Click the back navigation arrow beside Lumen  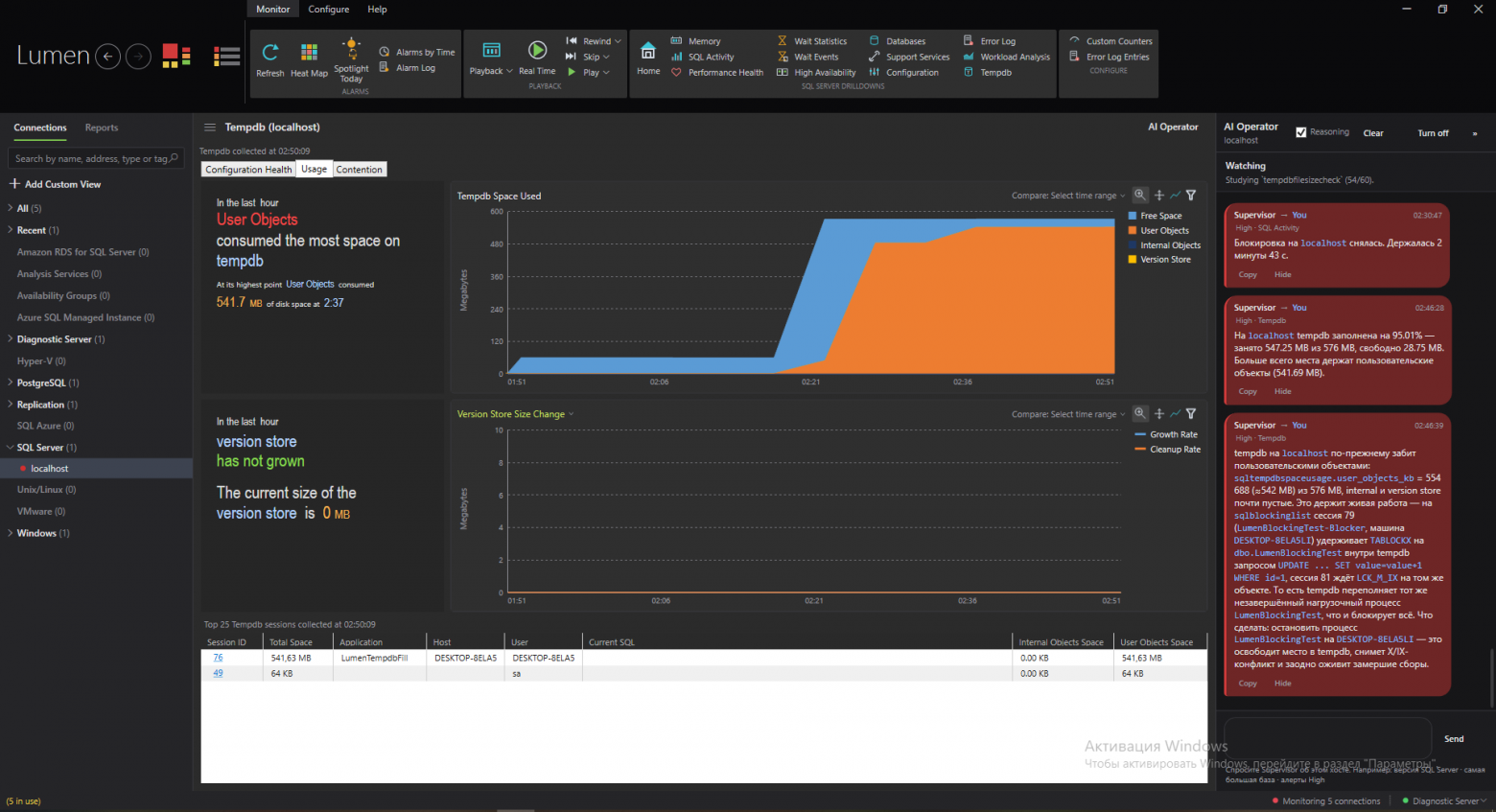[107, 57]
